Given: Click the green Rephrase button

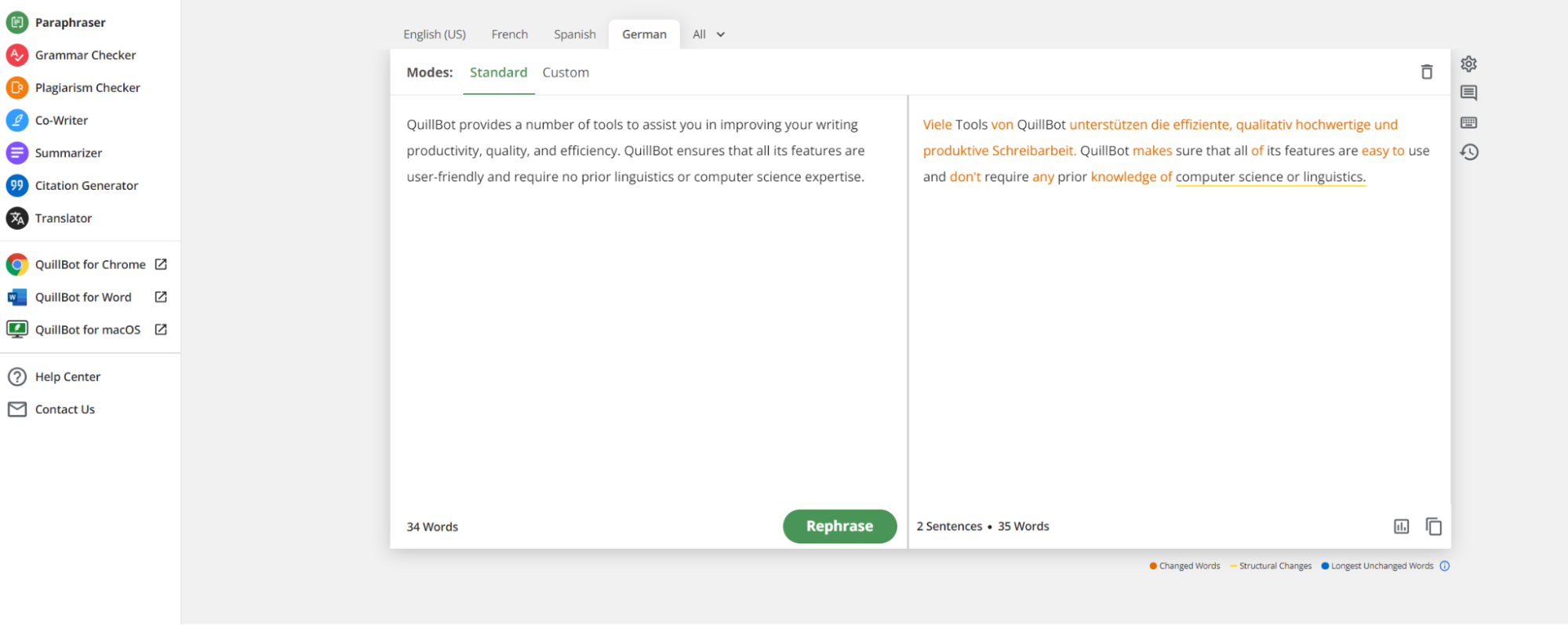Looking at the screenshot, I should coord(839,526).
